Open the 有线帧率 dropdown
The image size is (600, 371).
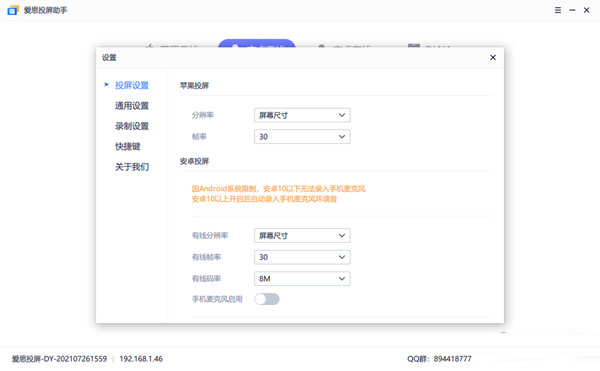pos(302,257)
